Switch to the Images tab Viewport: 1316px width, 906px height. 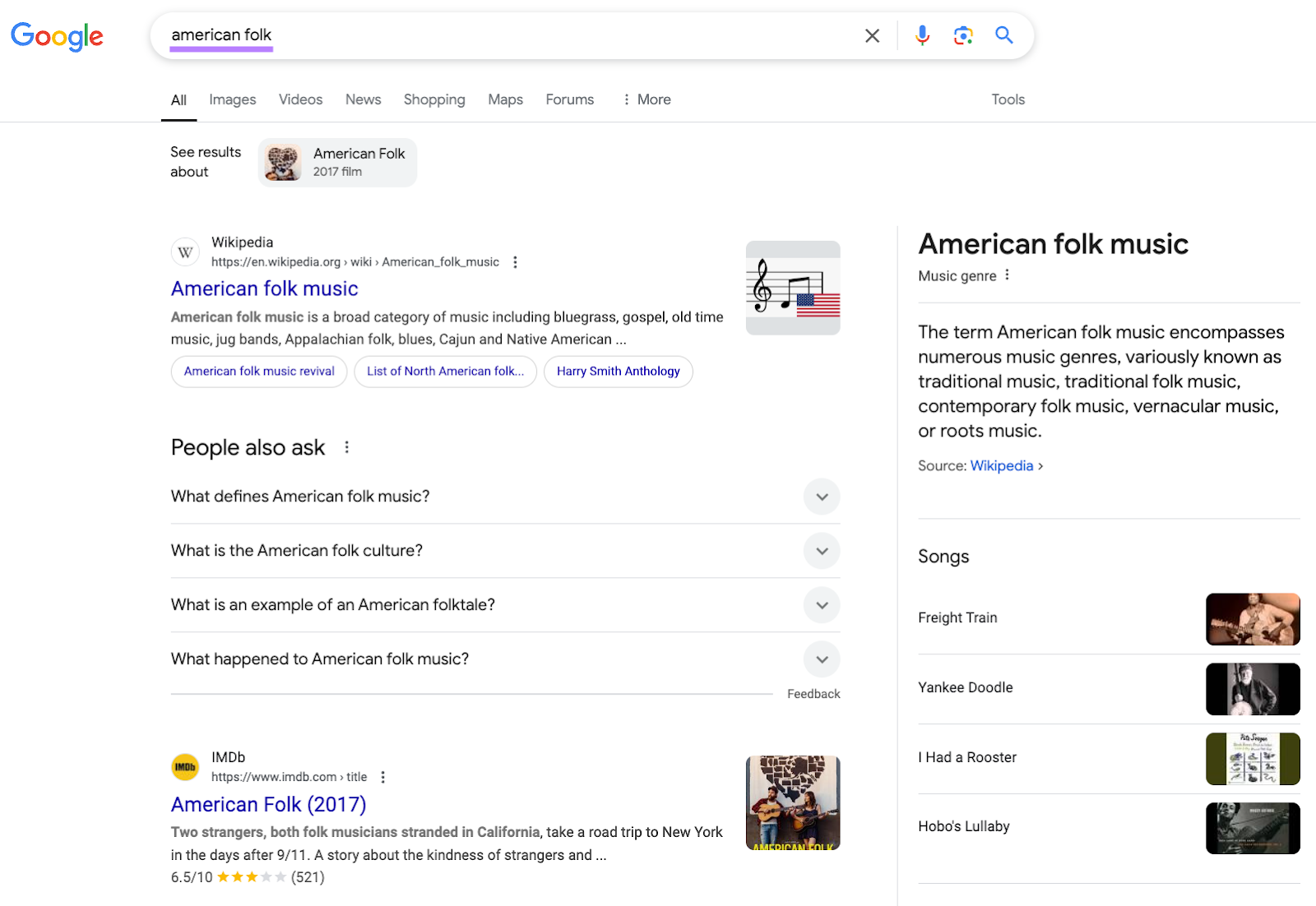[x=232, y=99]
